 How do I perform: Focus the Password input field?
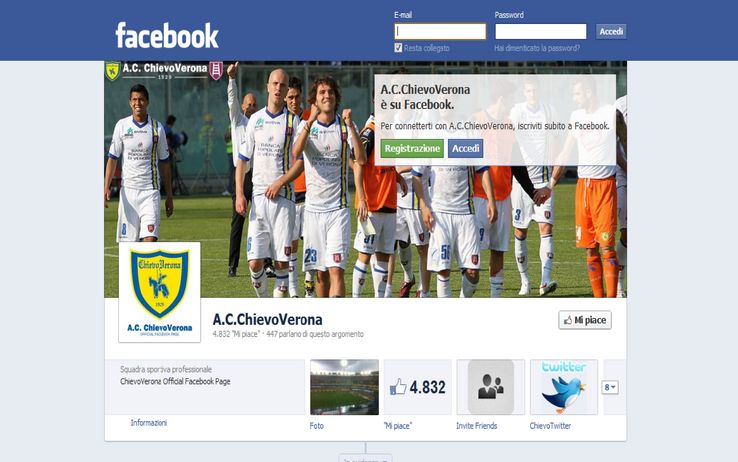click(541, 32)
